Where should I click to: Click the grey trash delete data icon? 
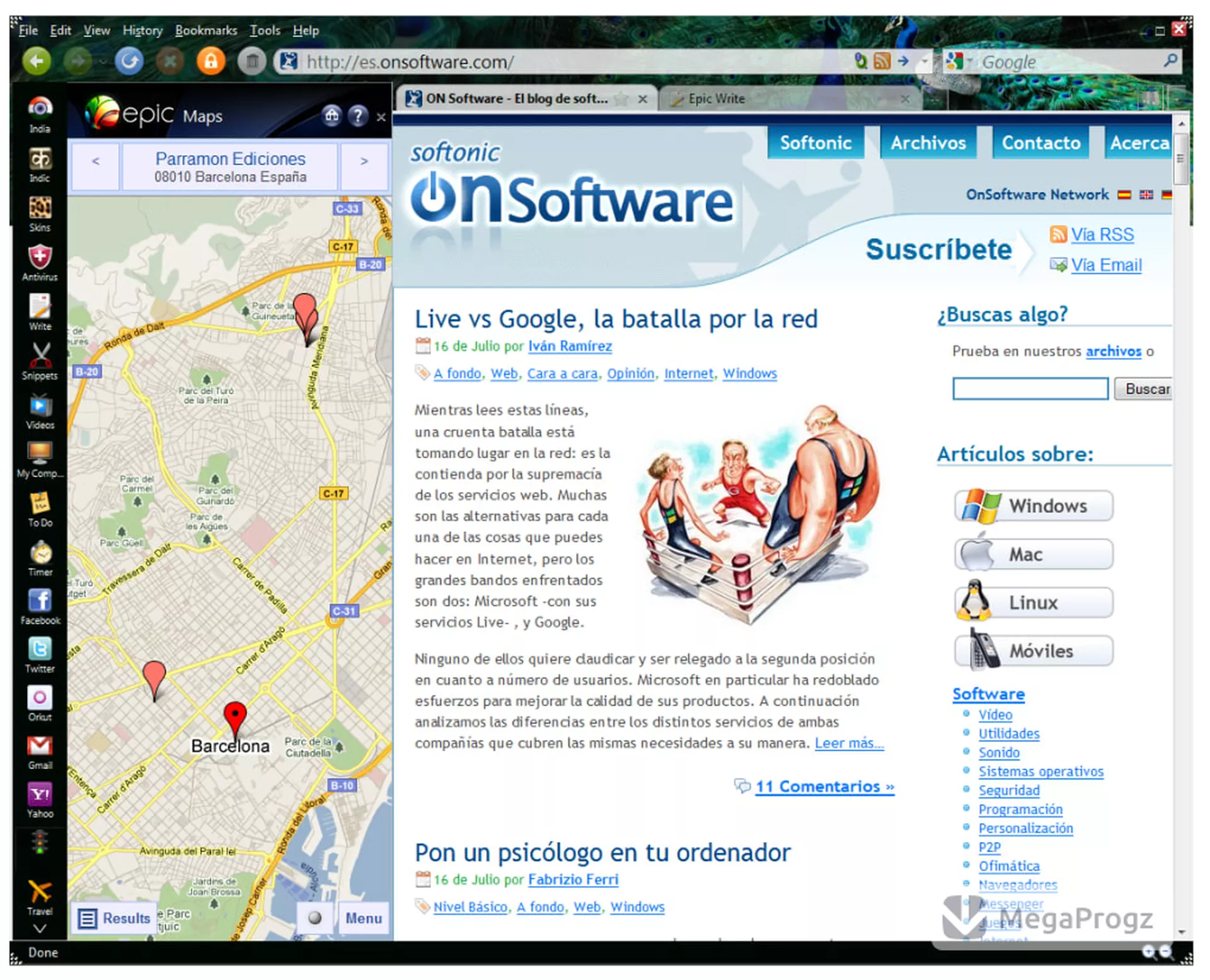tap(251, 62)
